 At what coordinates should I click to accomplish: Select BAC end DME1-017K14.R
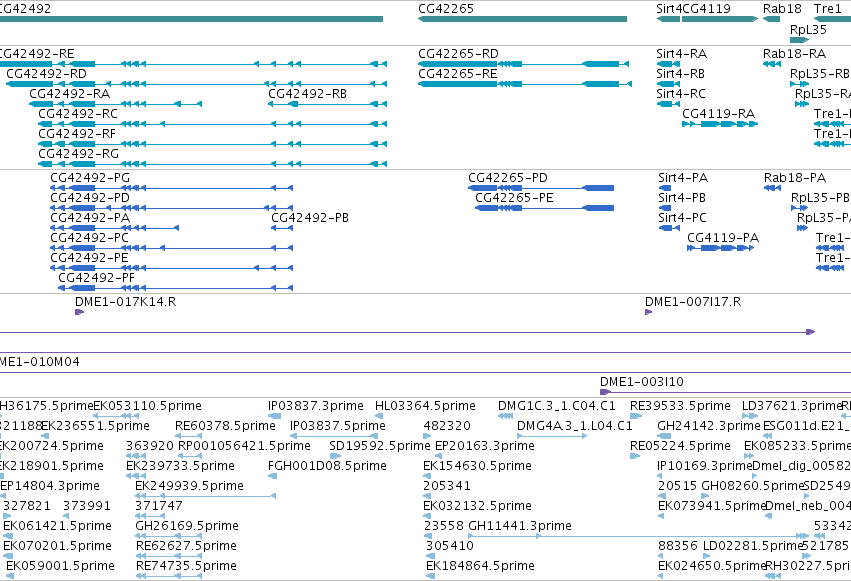(x=80, y=312)
